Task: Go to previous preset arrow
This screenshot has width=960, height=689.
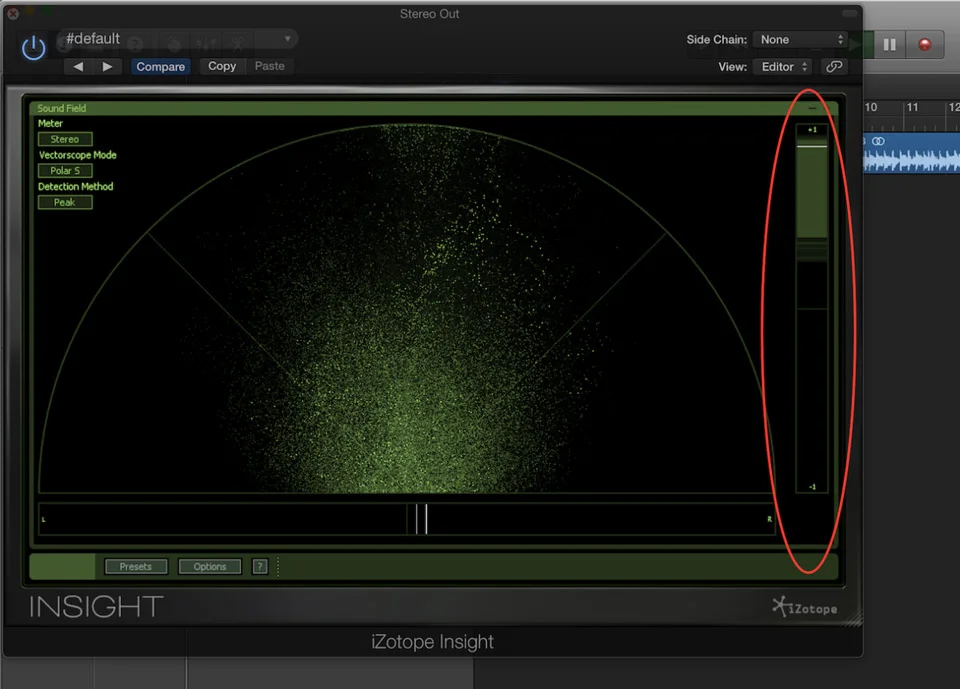Action: point(78,66)
